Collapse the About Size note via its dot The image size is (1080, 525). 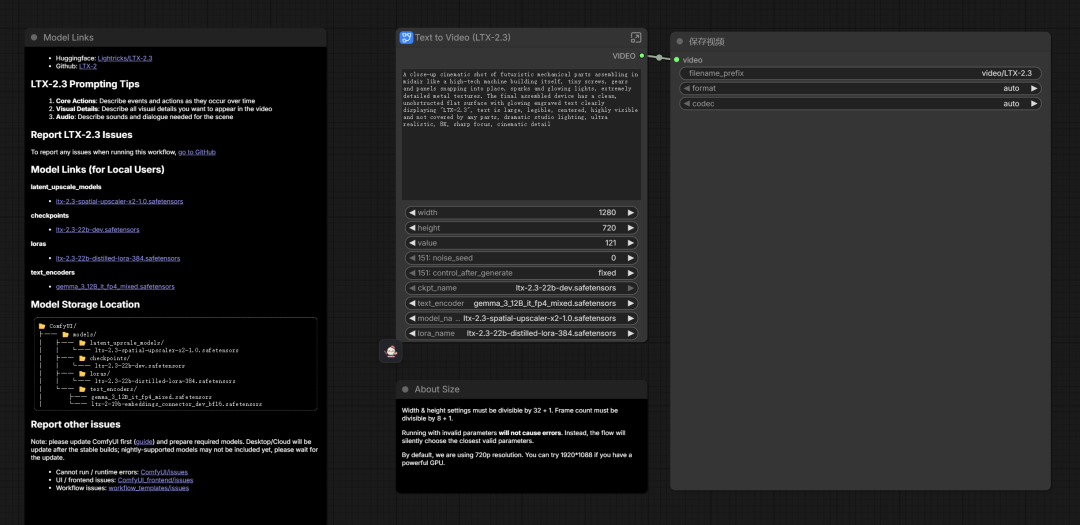[x=405, y=389]
